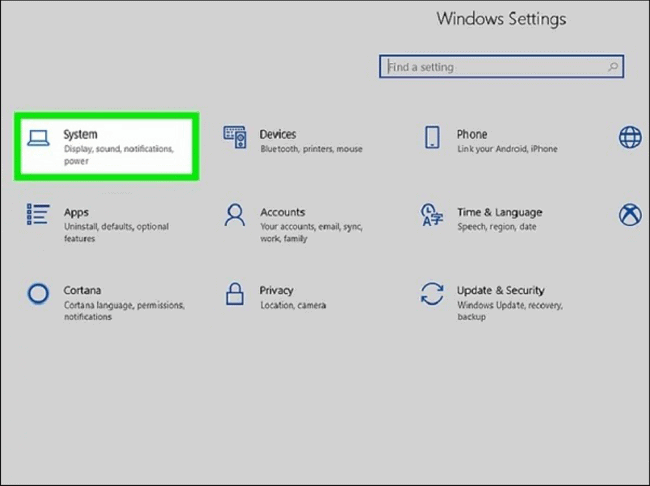
Task: Click 'Uninstall, defaults, optional features' text
Action: pyautogui.click(x=116, y=232)
